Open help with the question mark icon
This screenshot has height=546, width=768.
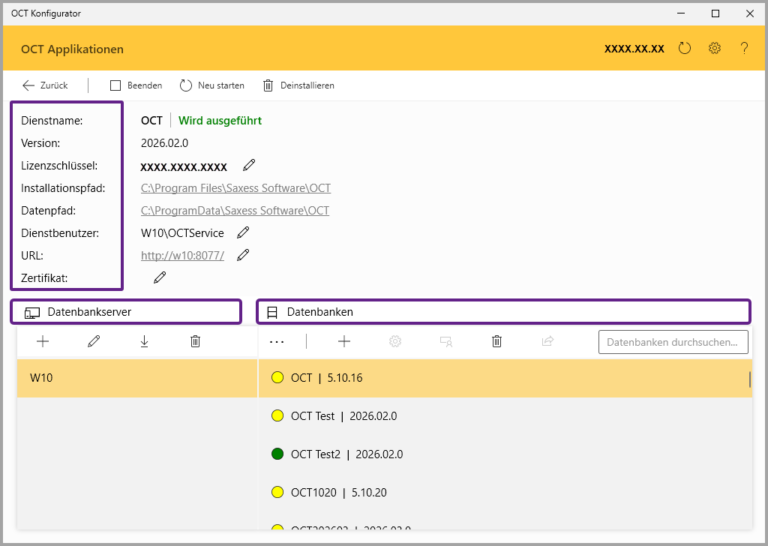coord(744,48)
